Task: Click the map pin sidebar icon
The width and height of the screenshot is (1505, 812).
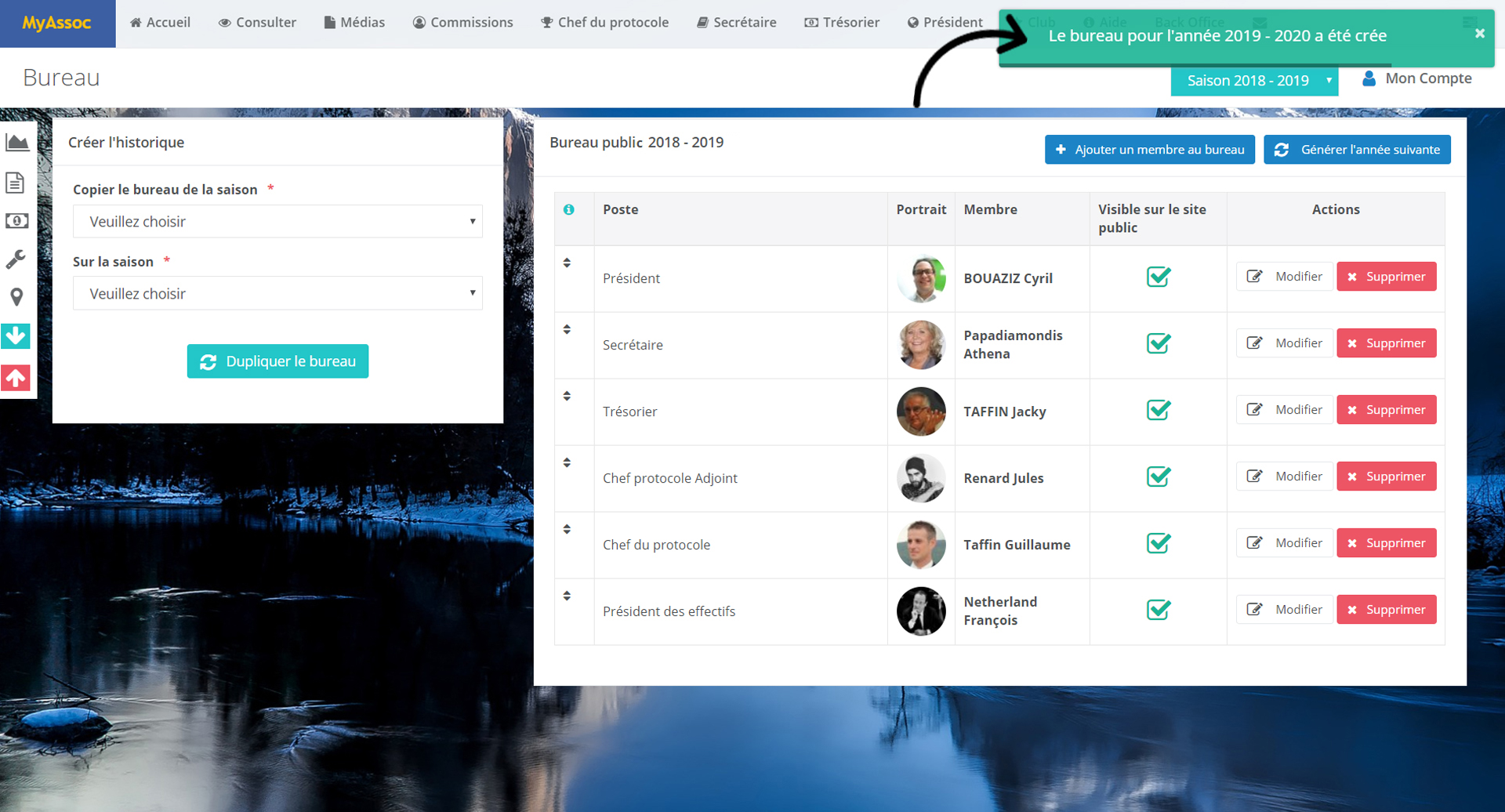Action: pyautogui.click(x=16, y=297)
